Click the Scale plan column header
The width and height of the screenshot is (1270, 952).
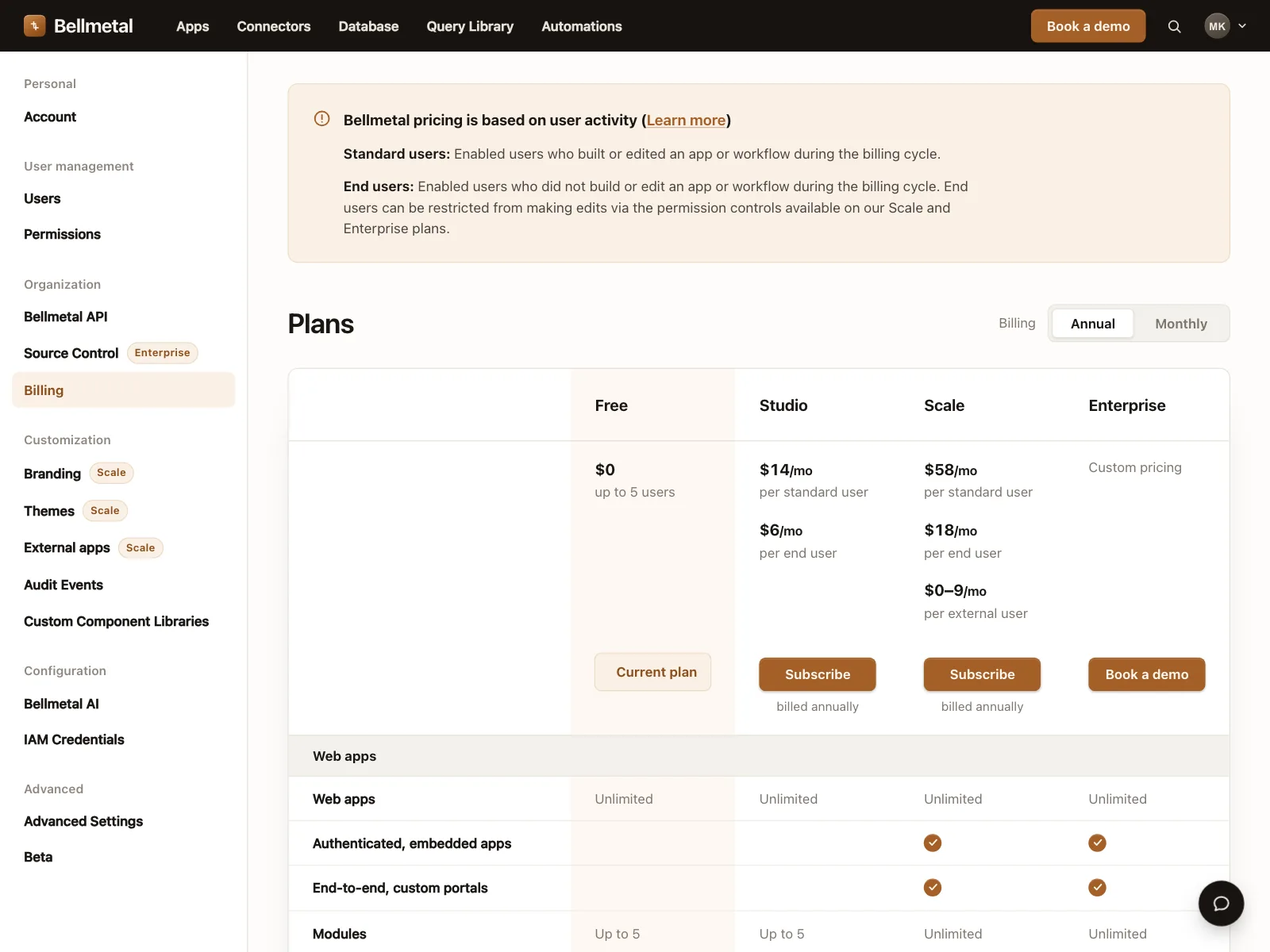[944, 405]
